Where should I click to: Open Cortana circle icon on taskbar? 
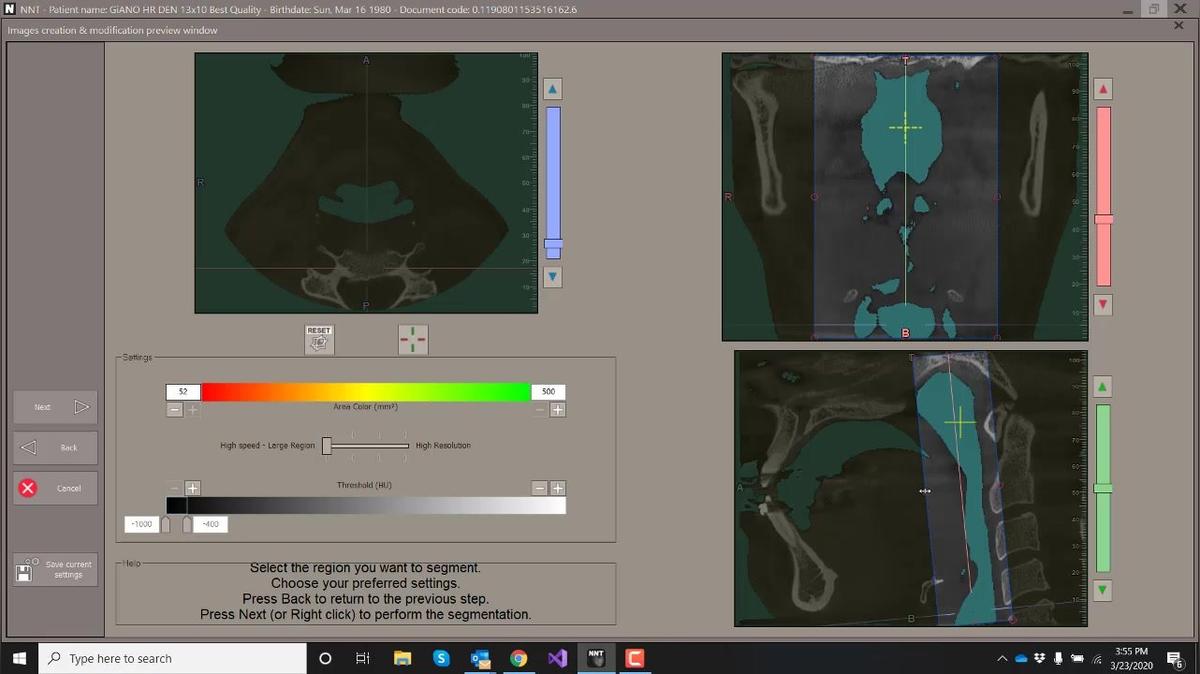pyautogui.click(x=325, y=658)
